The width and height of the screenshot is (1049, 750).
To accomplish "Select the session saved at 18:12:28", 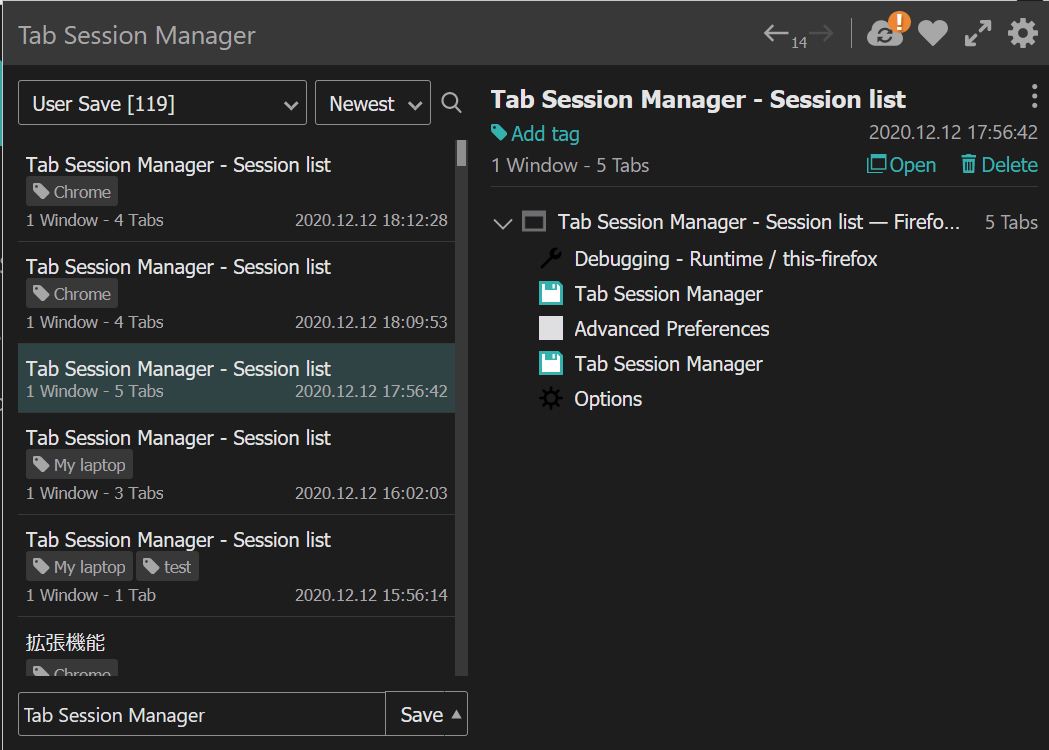I will pos(236,191).
